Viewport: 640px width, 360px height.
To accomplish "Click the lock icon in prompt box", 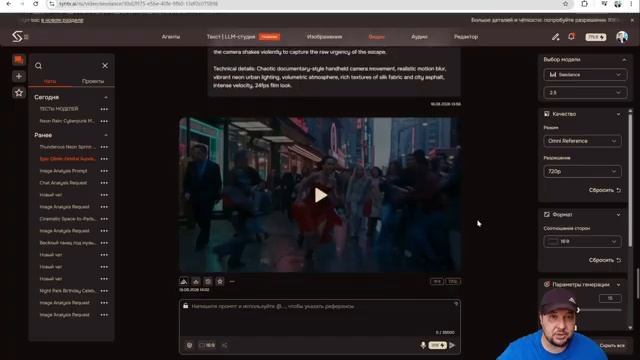I will [x=186, y=306].
